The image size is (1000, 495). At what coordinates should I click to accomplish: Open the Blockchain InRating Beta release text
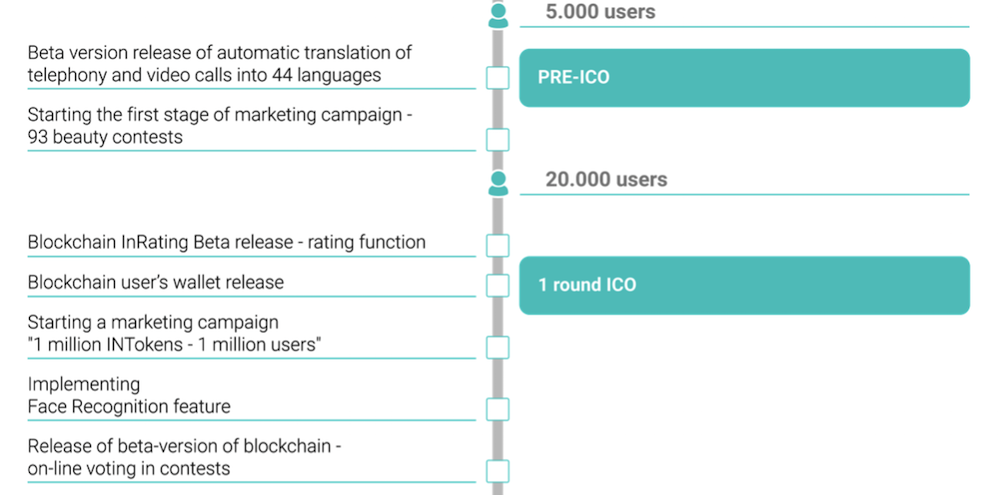[x=226, y=242]
